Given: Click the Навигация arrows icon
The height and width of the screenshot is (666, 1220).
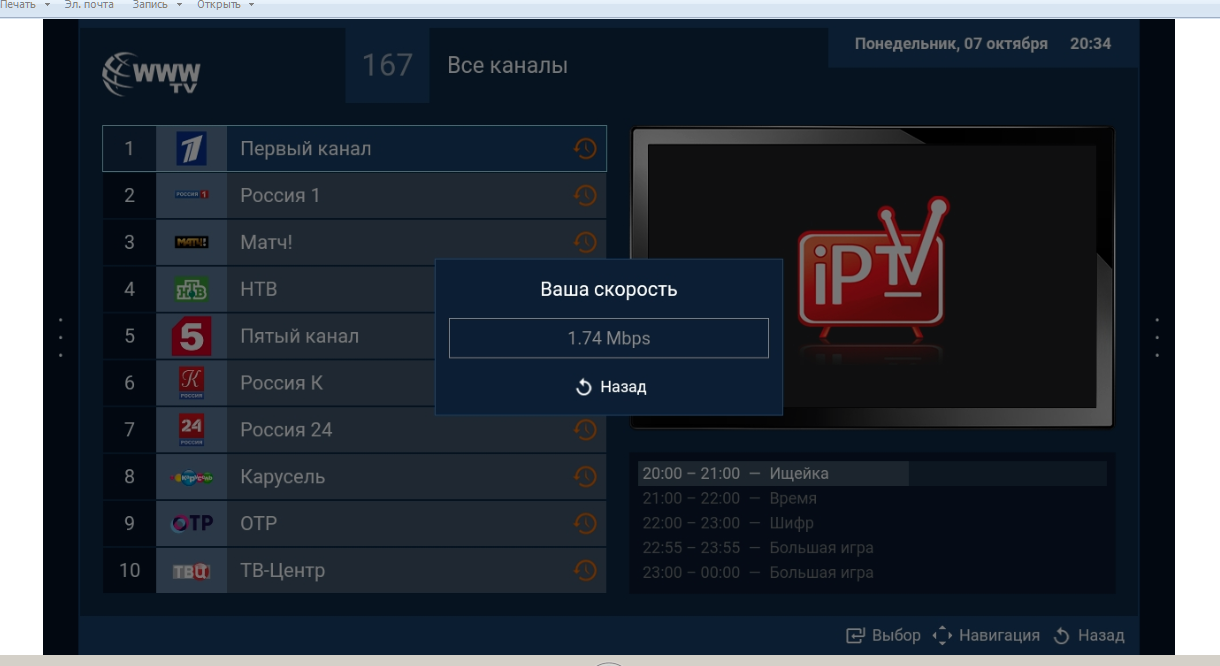Looking at the screenshot, I should pyautogui.click(x=941, y=635).
